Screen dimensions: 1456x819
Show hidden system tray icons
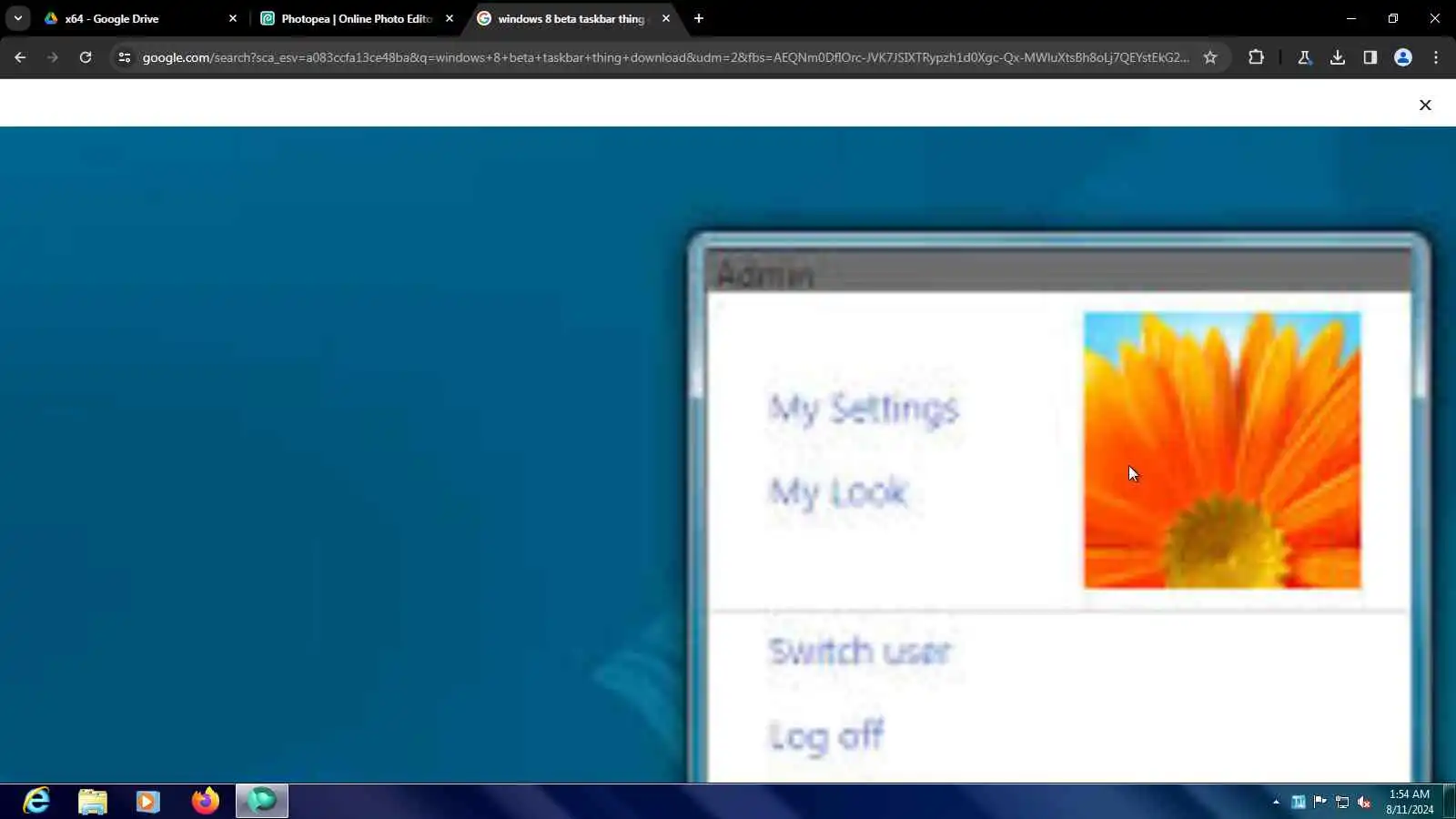click(x=1276, y=802)
